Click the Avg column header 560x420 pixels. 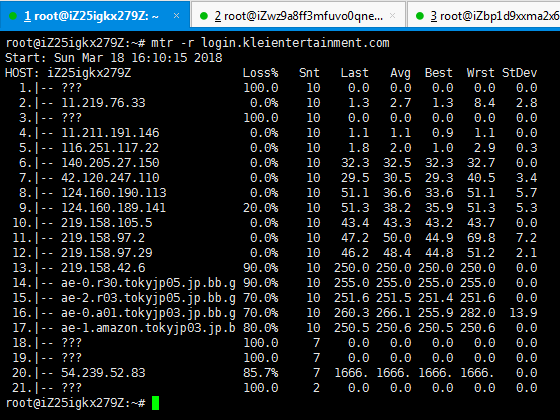[400, 72]
